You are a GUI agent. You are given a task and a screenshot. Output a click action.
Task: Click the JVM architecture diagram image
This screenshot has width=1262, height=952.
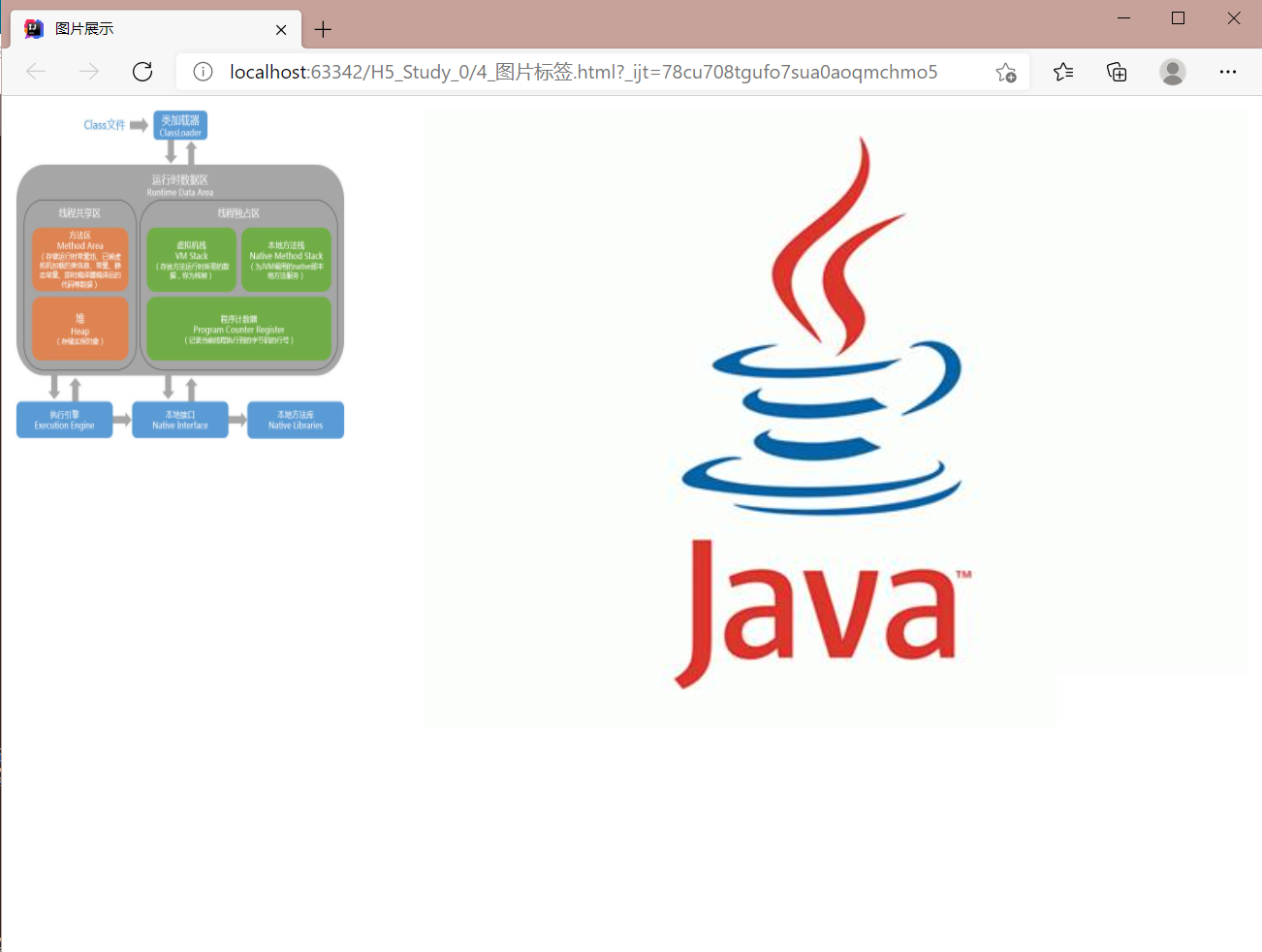click(180, 274)
